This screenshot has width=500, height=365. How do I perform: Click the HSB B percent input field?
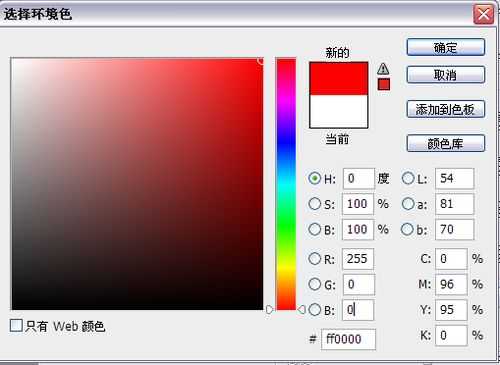click(x=358, y=230)
